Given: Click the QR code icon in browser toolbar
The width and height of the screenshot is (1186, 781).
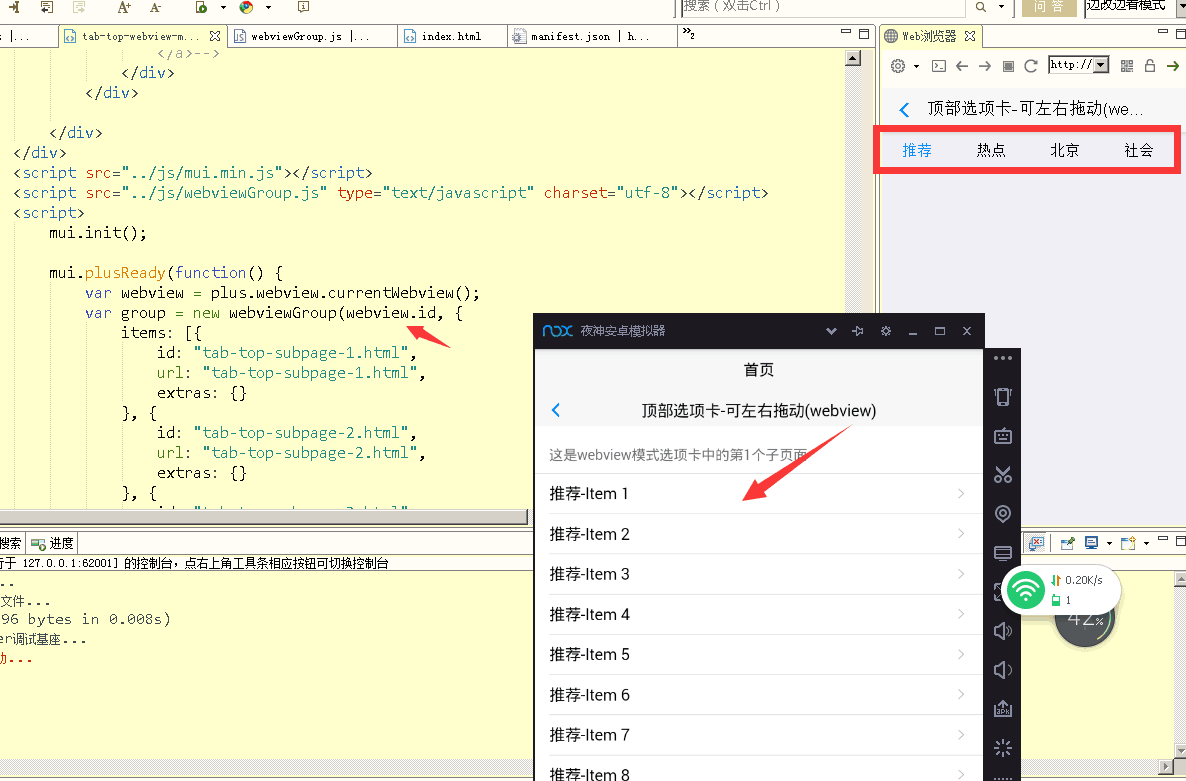Looking at the screenshot, I should click(x=1127, y=66).
